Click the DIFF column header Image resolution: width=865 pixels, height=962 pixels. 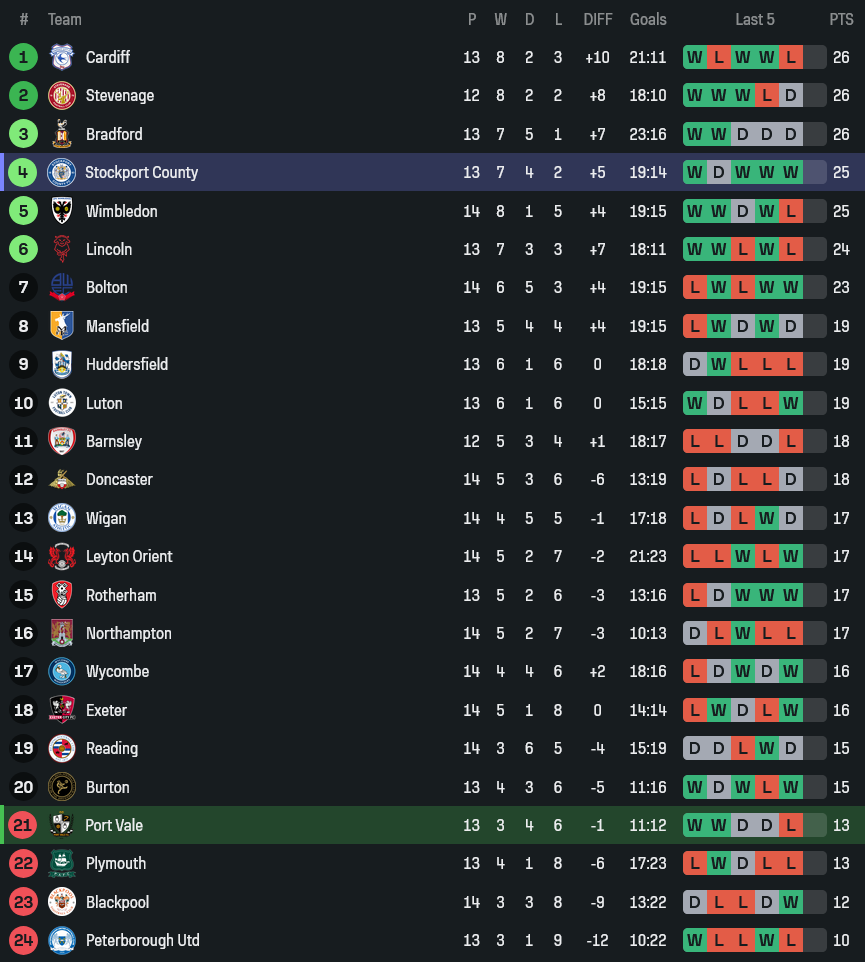(x=597, y=19)
